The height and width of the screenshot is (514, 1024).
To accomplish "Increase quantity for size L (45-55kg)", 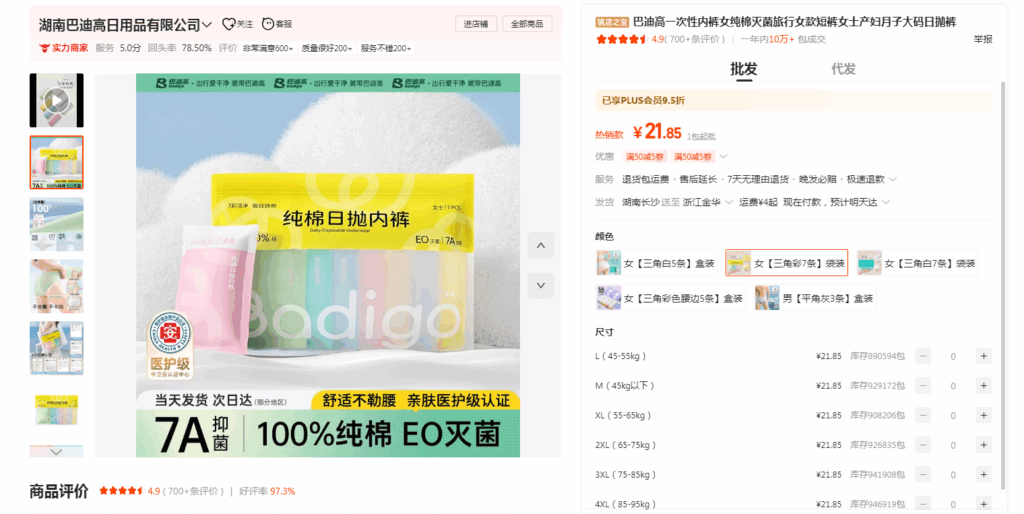I will click(983, 356).
